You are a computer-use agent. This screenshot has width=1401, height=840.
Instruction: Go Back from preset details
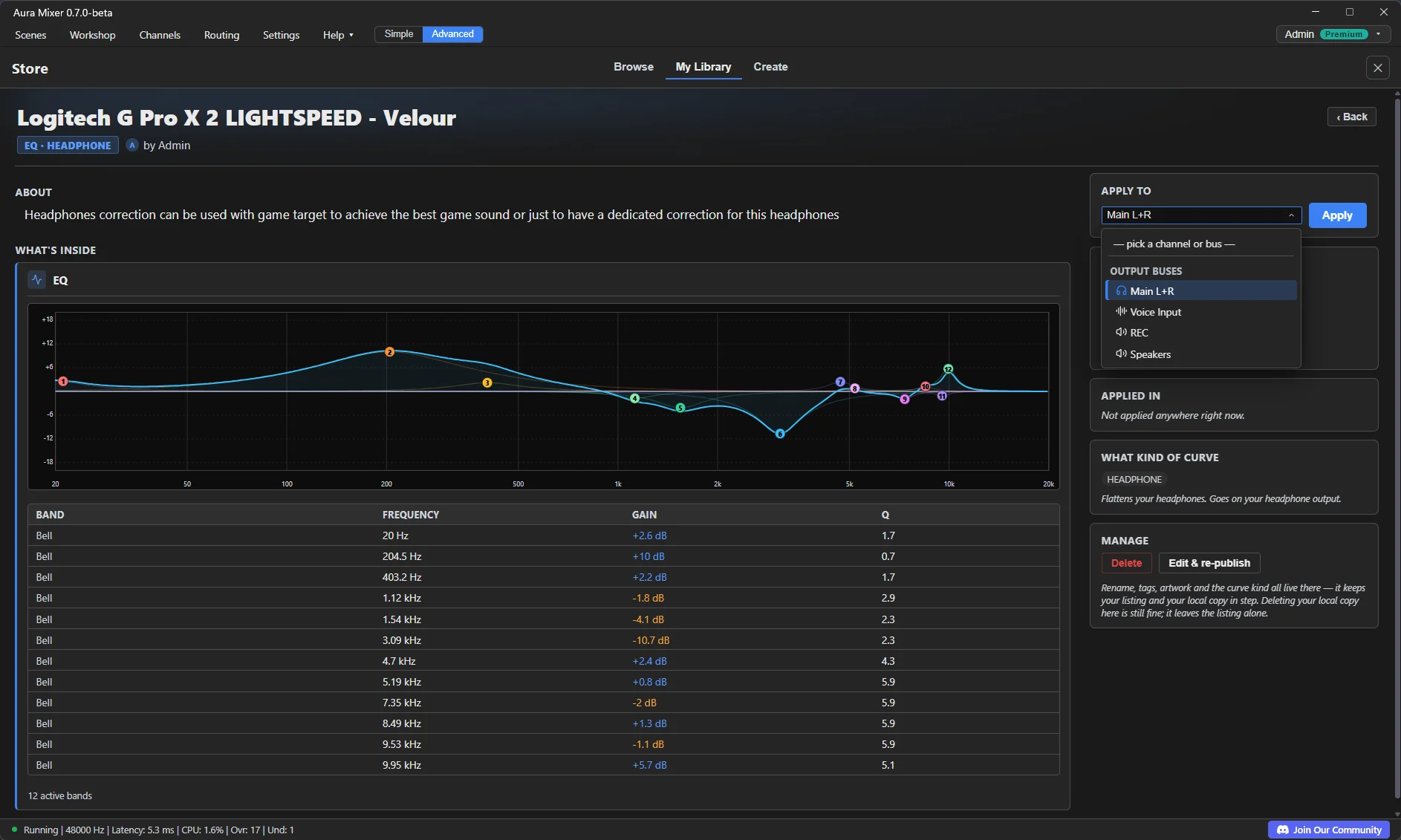[x=1352, y=117]
